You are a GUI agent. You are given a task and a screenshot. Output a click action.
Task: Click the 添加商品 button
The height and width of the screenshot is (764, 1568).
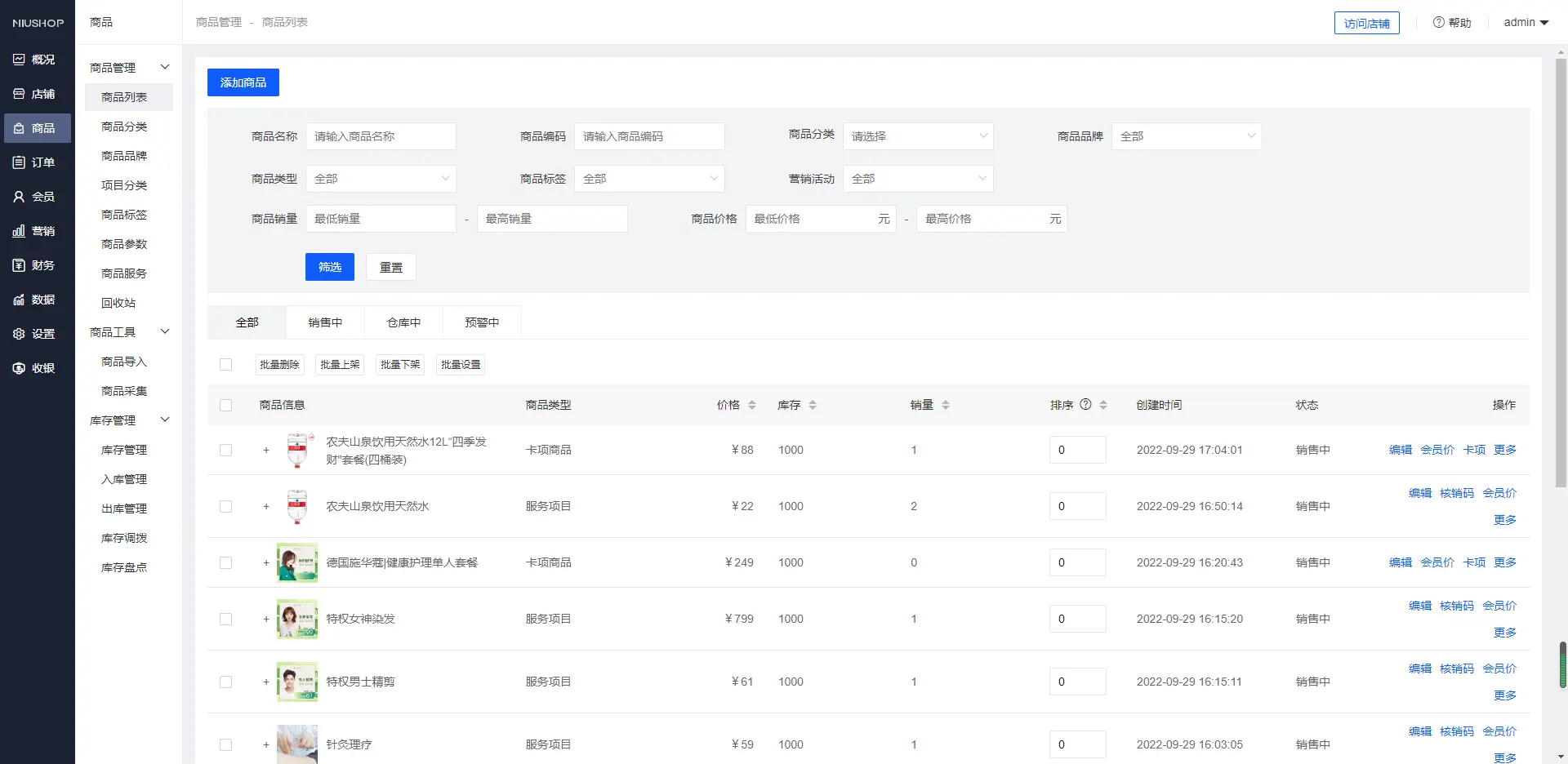(x=243, y=82)
